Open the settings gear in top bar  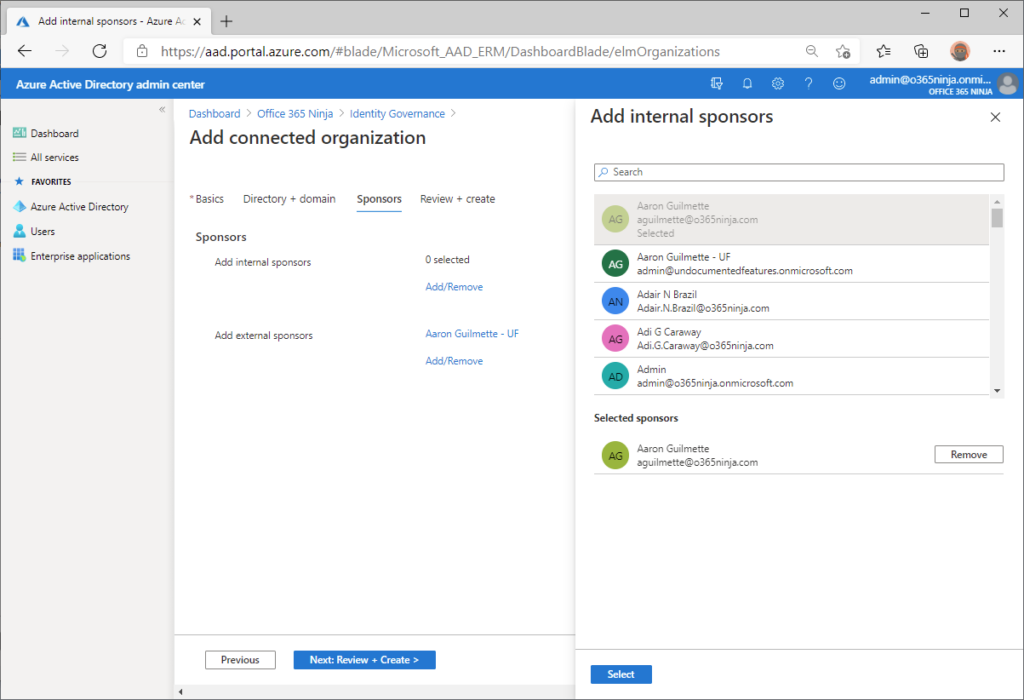(778, 83)
